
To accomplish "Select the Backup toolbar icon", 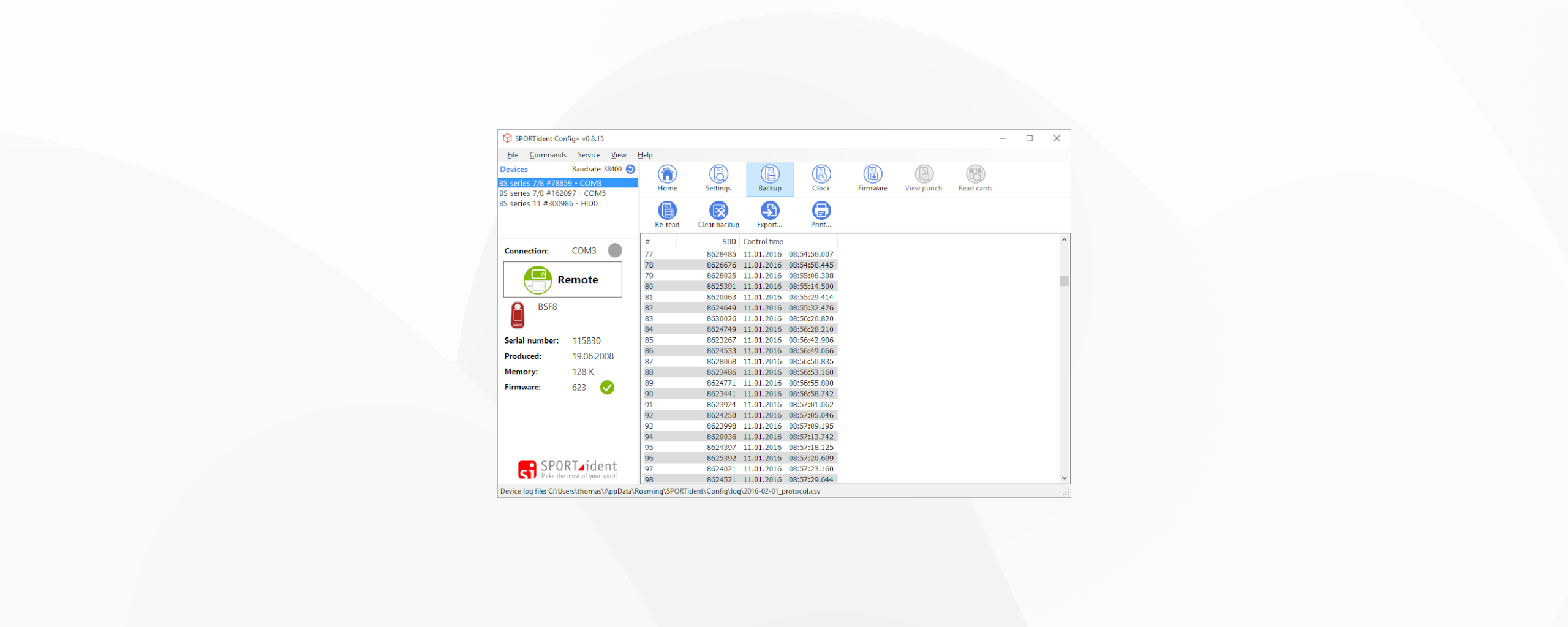I will coord(770,179).
